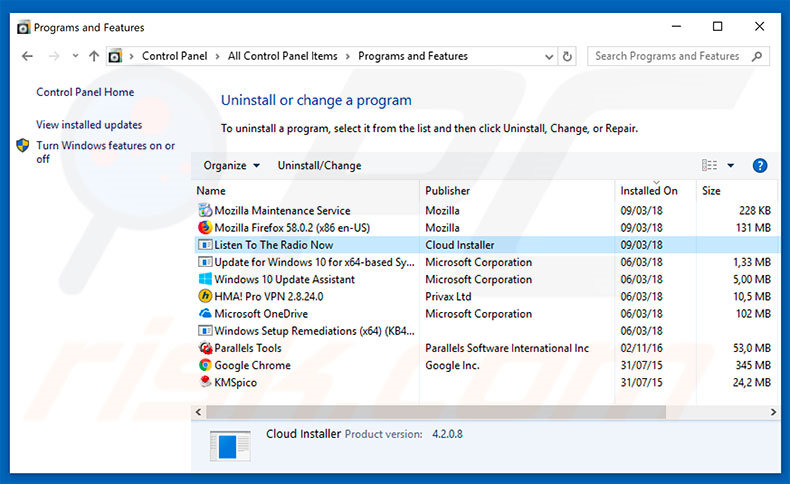
Task: Click the Mozilla Firefox icon
Action: pyautogui.click(x=205, y=227)
